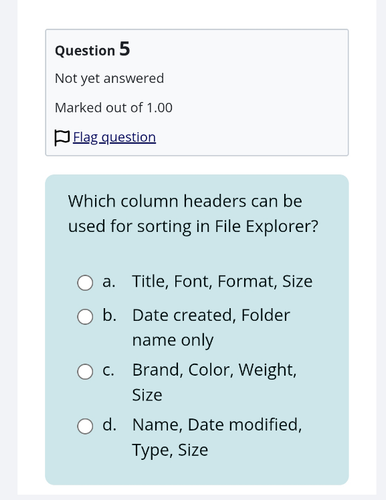
Task: Click the letter 'd.' option label
Action: click(110, 425)
